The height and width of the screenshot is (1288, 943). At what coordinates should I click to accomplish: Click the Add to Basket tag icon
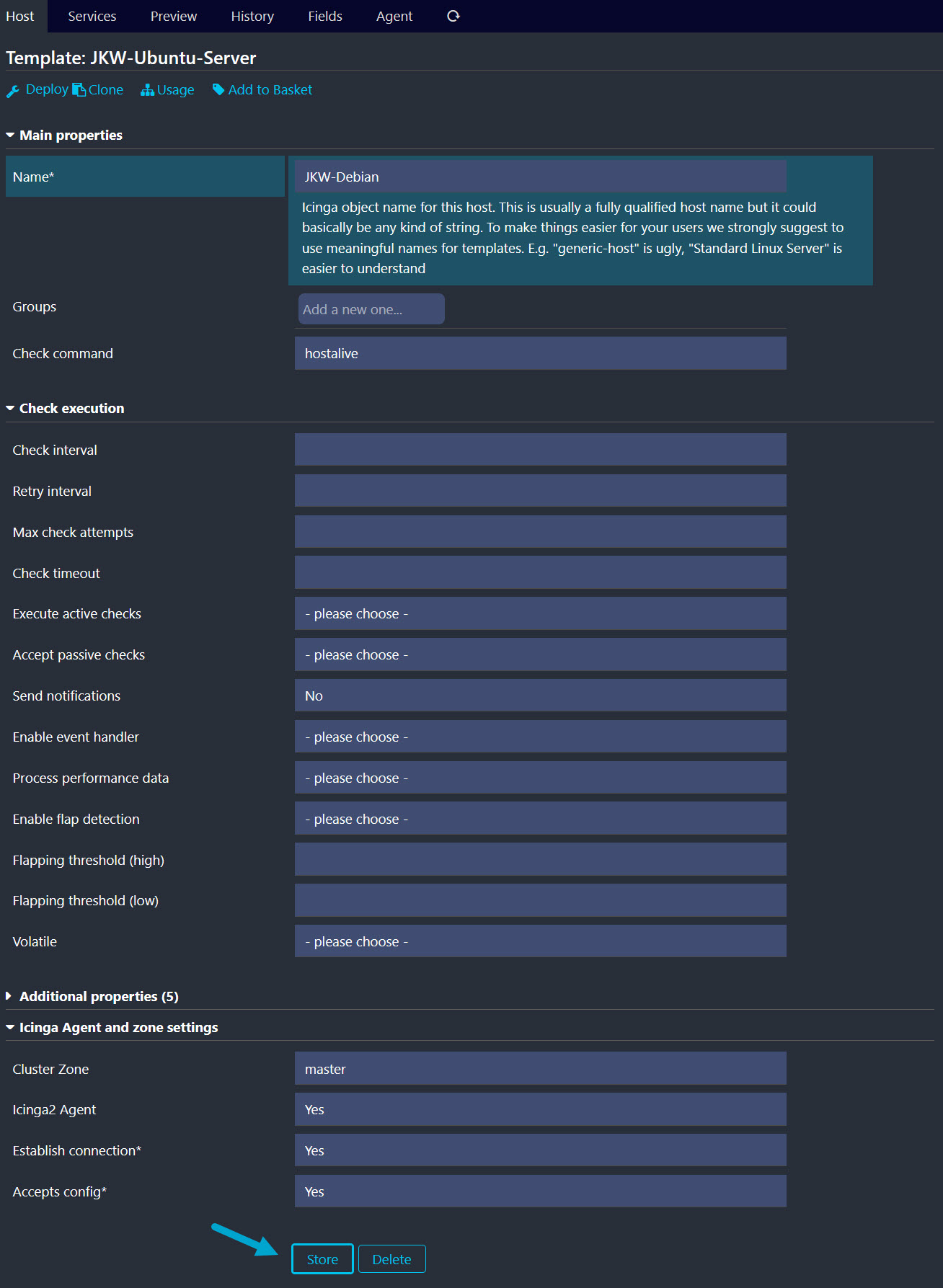pos(218,89)
